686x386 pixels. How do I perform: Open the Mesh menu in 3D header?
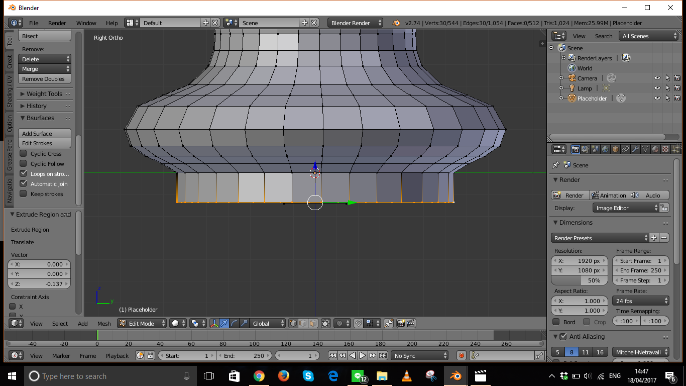[104, 324]
